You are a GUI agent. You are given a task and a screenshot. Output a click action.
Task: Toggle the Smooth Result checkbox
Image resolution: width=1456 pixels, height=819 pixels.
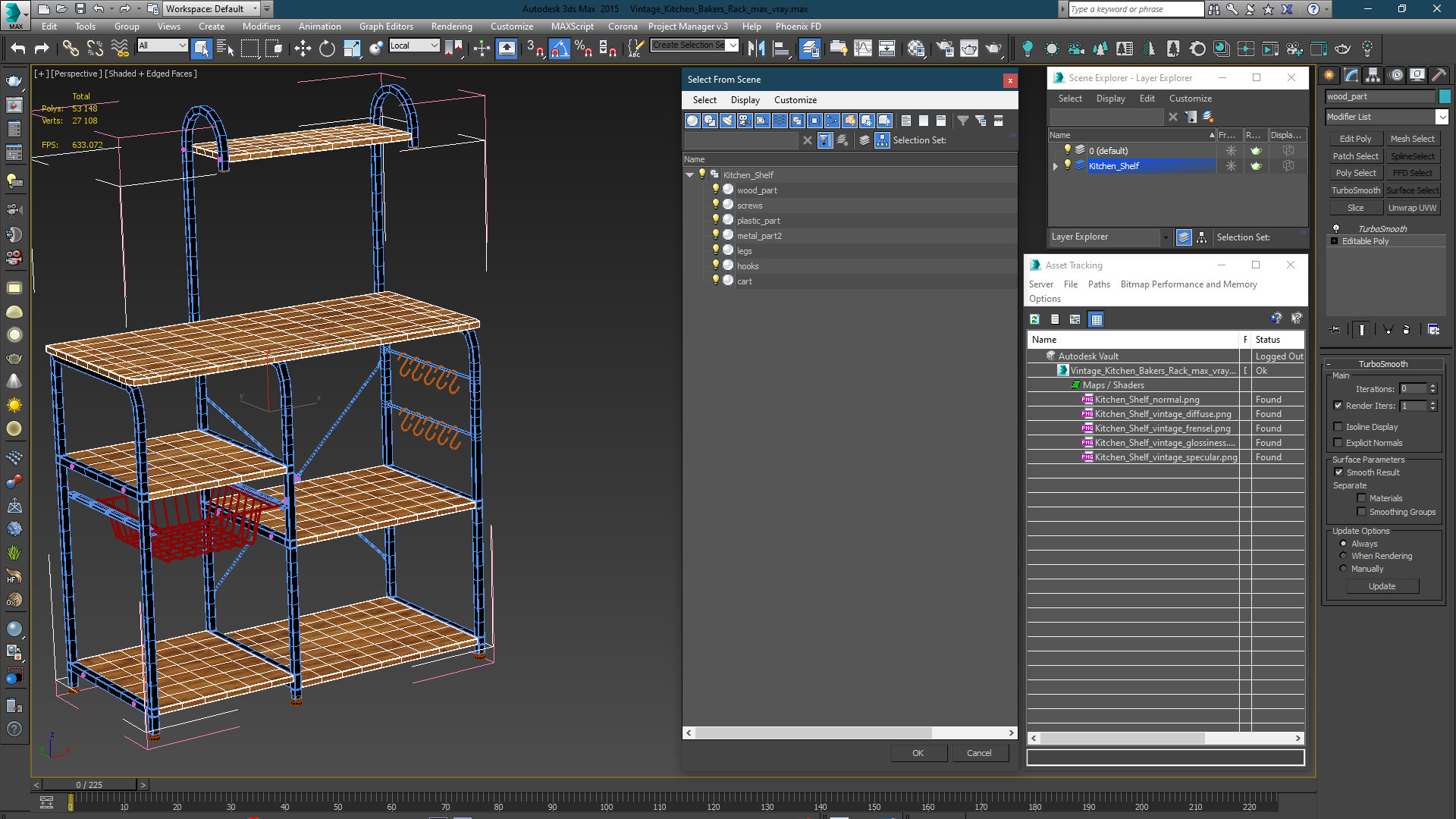pyautogui.click(x=1338, y=472)
